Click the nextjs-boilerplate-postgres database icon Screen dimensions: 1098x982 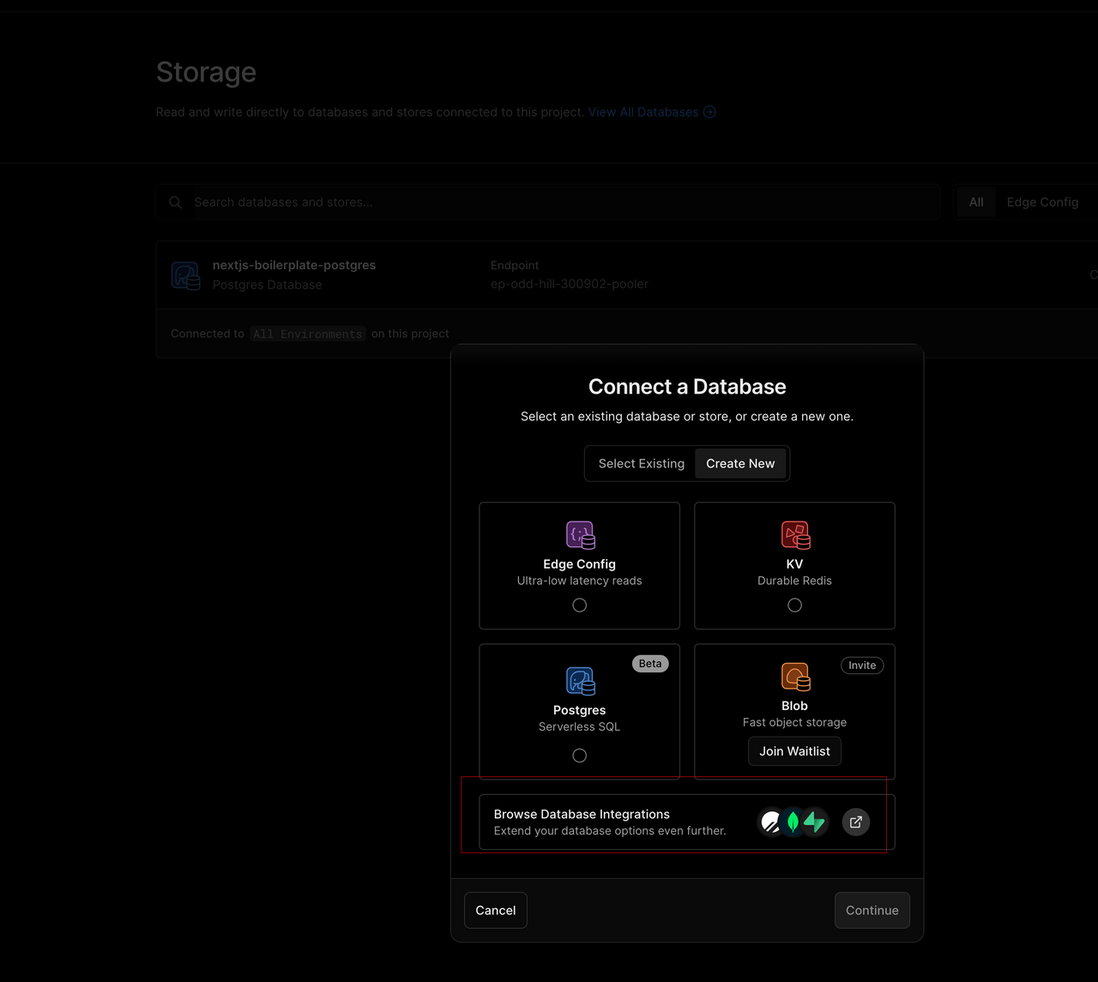[186, 275]
